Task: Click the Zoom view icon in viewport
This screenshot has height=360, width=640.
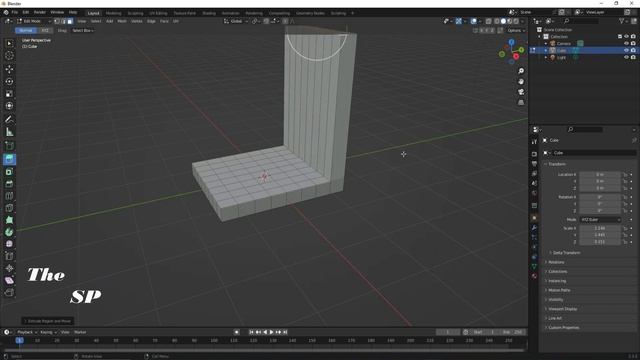Action: (x=521, y=71)
